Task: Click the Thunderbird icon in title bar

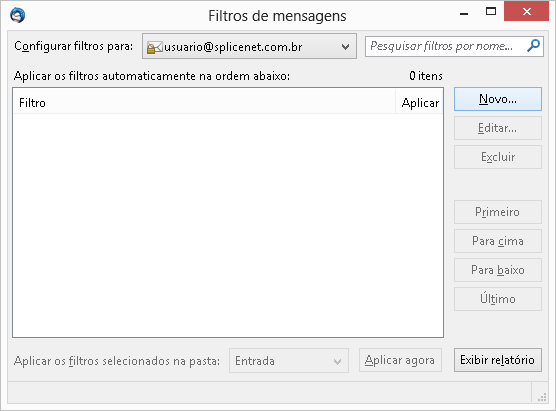Action: pos(17,15)
